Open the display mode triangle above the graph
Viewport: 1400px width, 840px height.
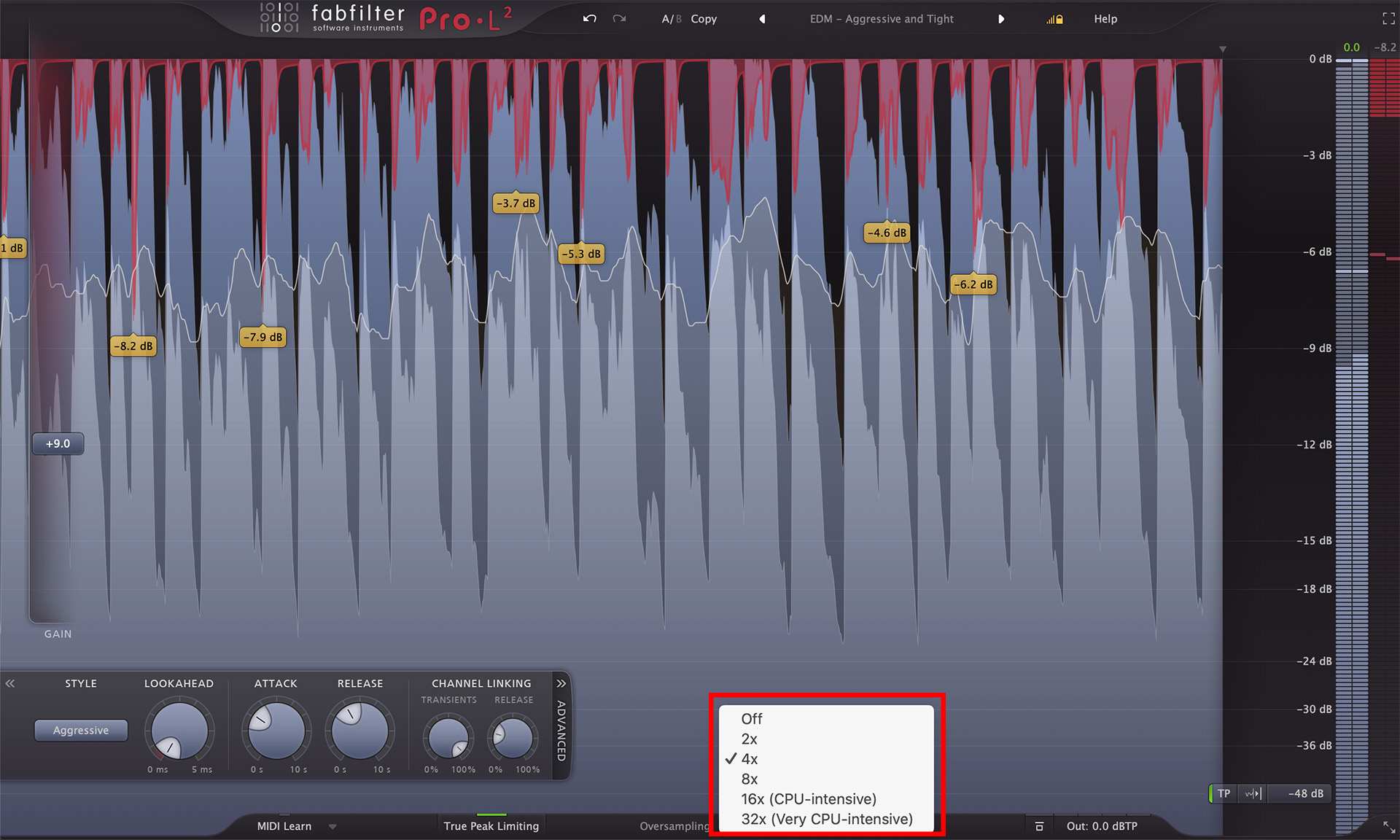(x=1223, y=49)
